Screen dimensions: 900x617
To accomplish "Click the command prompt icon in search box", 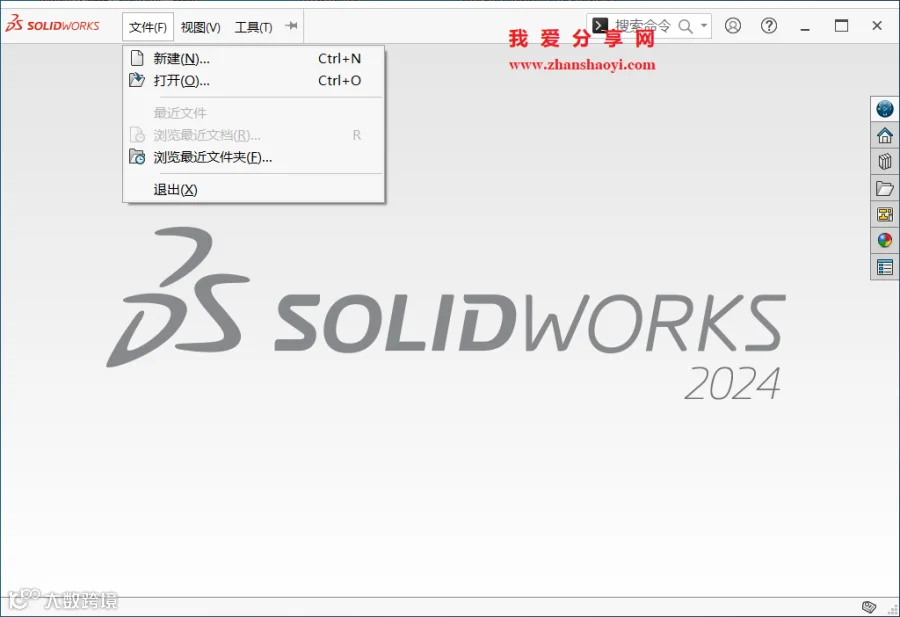I will tap(600, 25).
